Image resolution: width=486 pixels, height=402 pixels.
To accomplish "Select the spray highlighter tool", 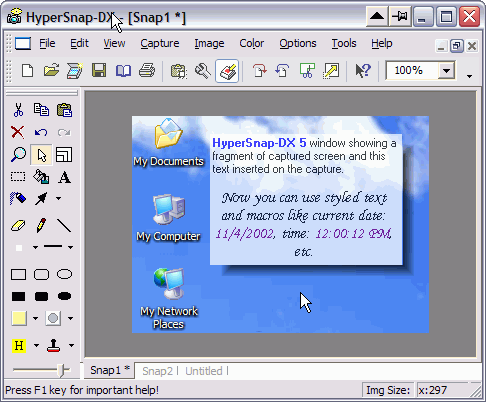I will [18, 199].
